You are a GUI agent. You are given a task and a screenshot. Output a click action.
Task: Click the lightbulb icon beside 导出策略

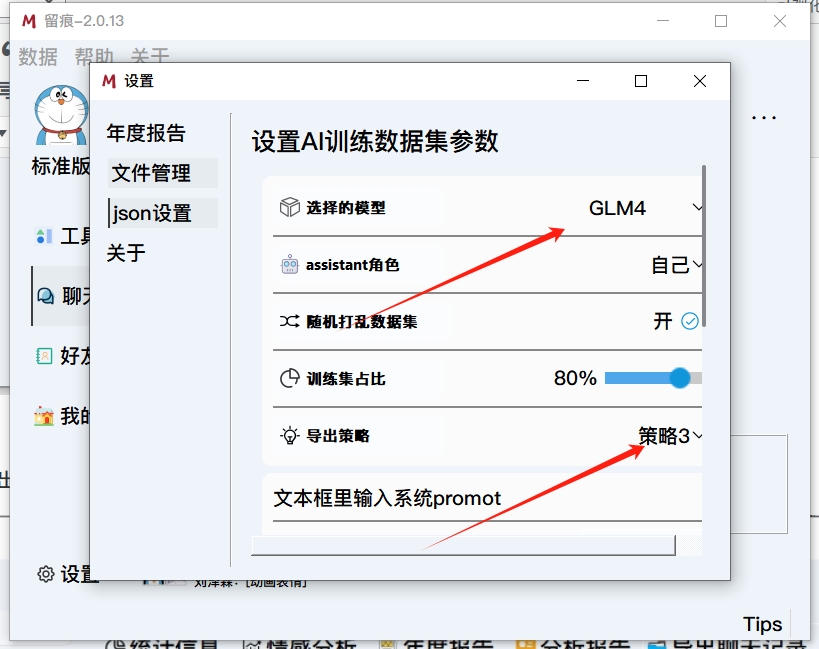point(289,435)
